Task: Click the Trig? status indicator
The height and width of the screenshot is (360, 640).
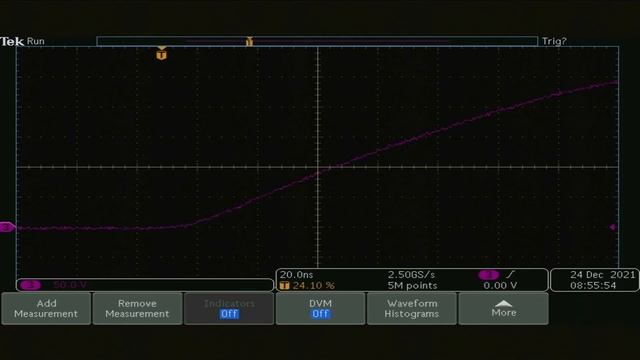Action: tap(554, 41)
